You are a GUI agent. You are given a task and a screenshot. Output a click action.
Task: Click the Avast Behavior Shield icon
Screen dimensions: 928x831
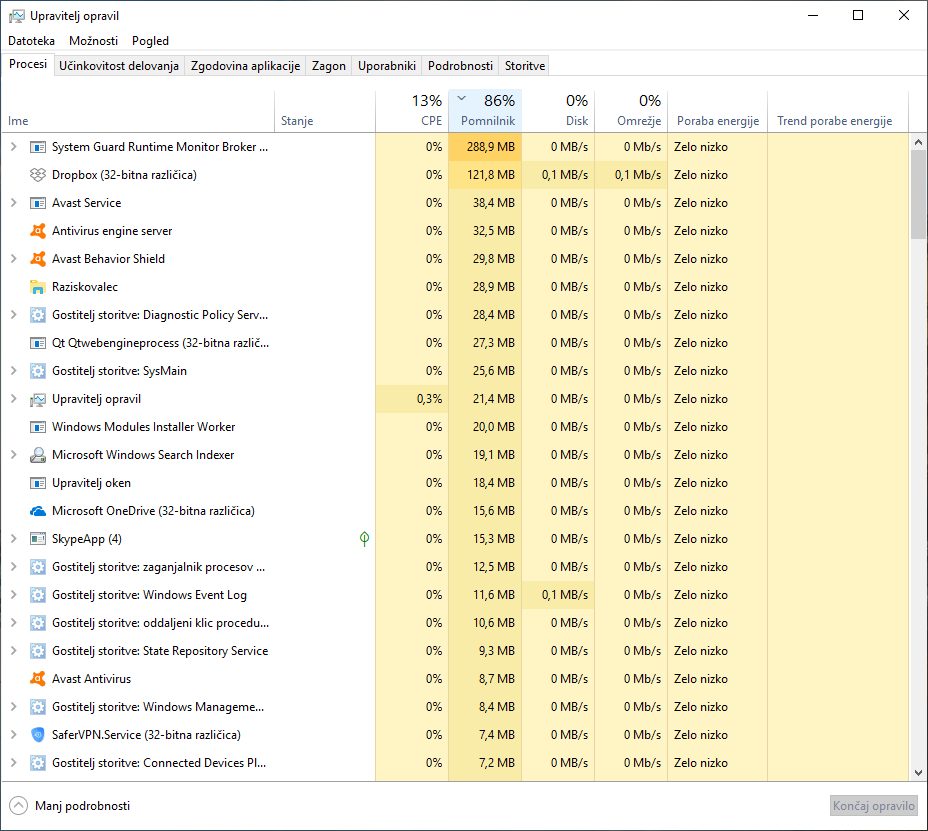(x=38, y=259)
